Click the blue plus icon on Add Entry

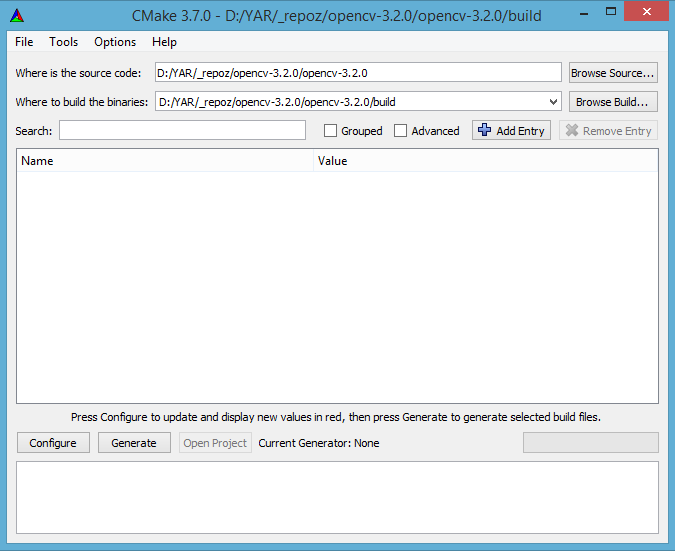pos(484,130)
